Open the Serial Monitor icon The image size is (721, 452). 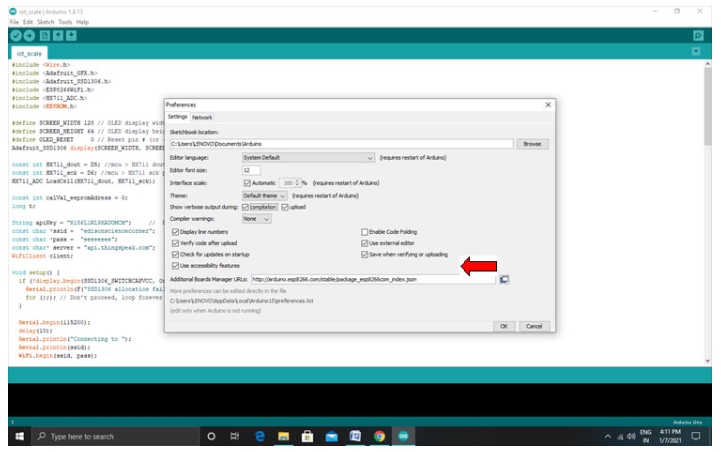coord(699,35)
